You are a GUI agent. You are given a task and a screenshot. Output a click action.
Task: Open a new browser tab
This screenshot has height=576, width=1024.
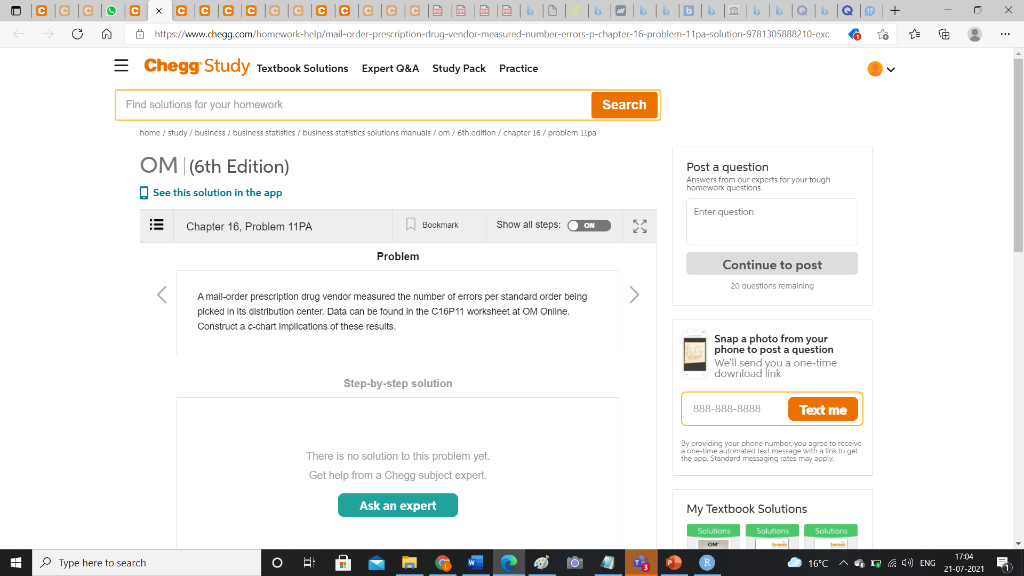[x=895, y=10]
